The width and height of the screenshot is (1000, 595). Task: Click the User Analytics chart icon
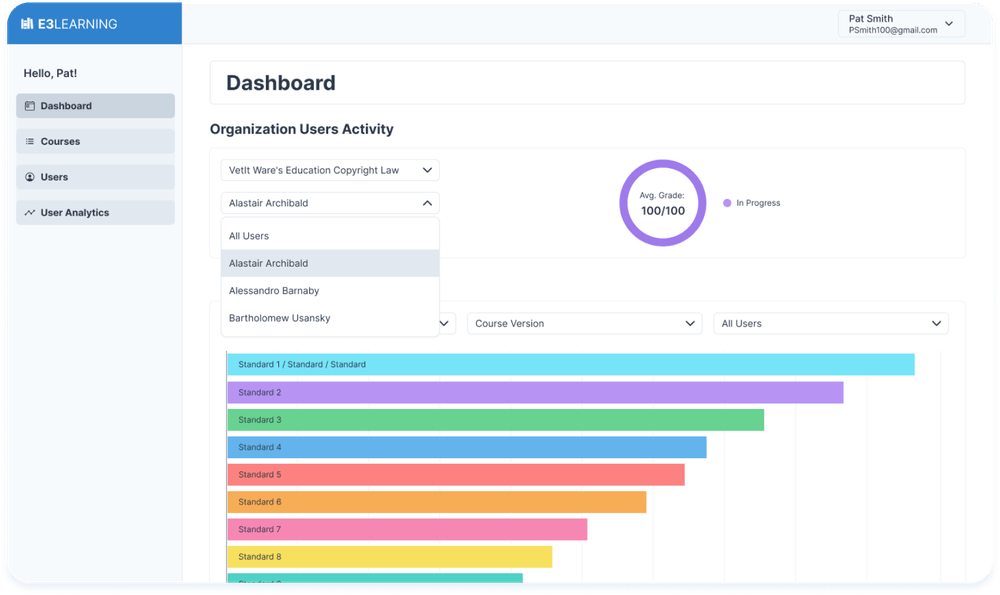[30, 213]
